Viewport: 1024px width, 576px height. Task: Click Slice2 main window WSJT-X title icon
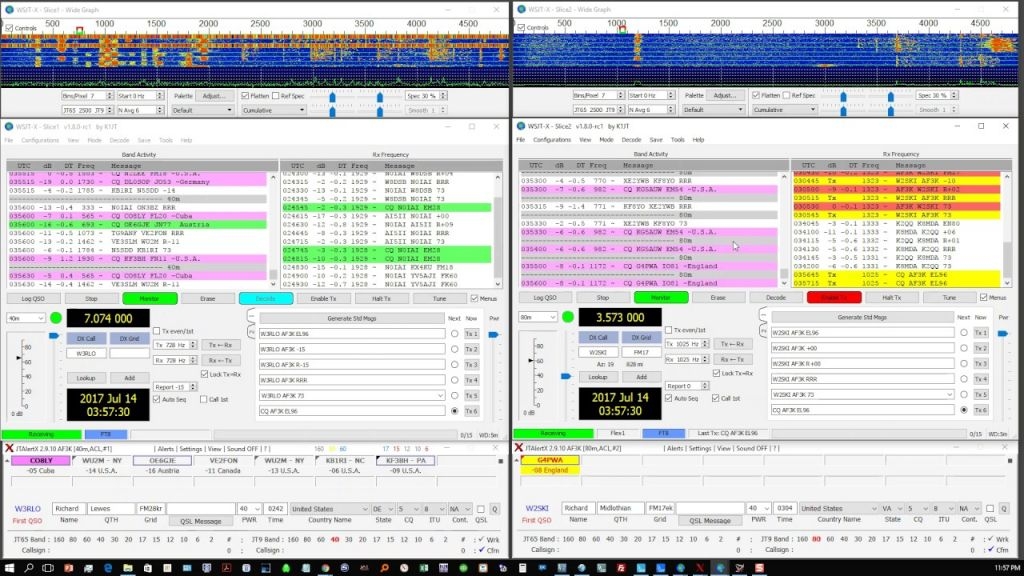[521, 126]
